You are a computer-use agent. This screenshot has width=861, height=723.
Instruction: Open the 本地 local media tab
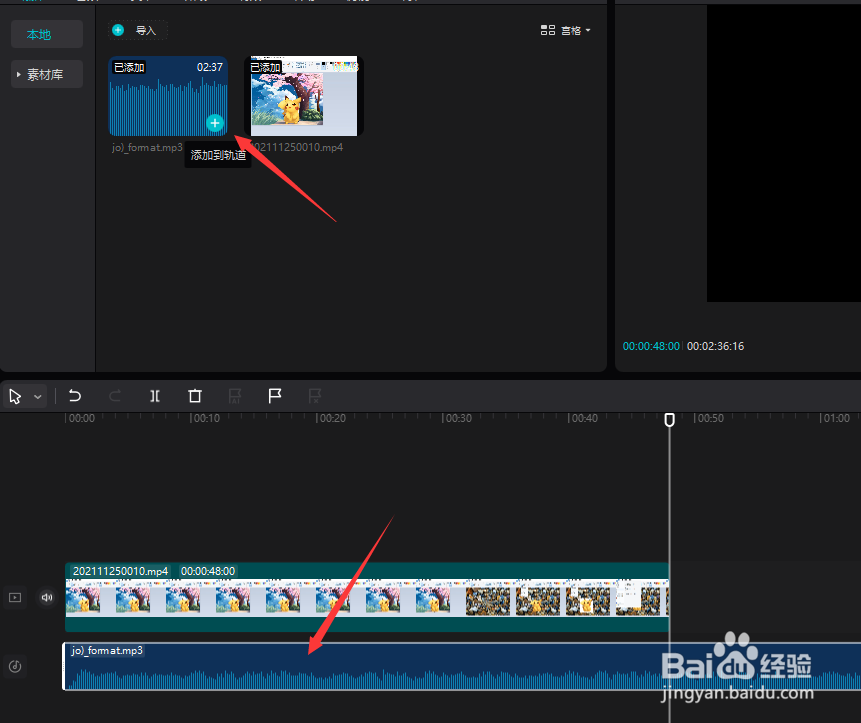click(47, 34)
